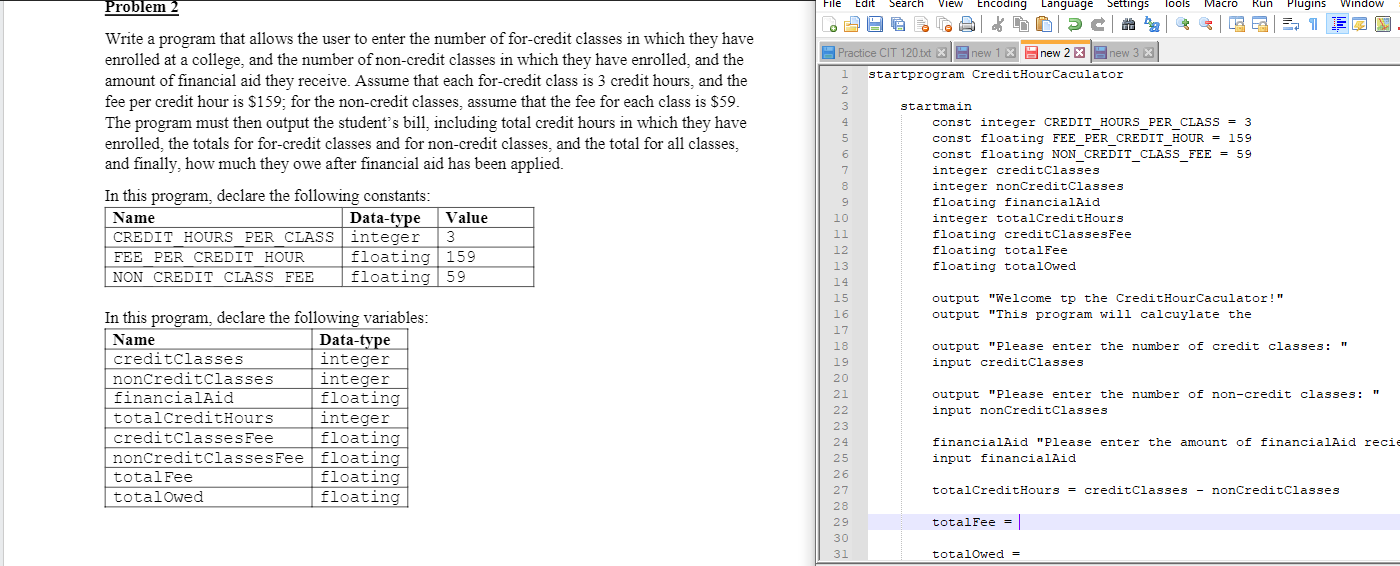Image resolution: width=1400 pixels, height=566 pixels.
Task: Click 'nonCreditClassesFee' cell in variables table
Action: click(206, 458)
